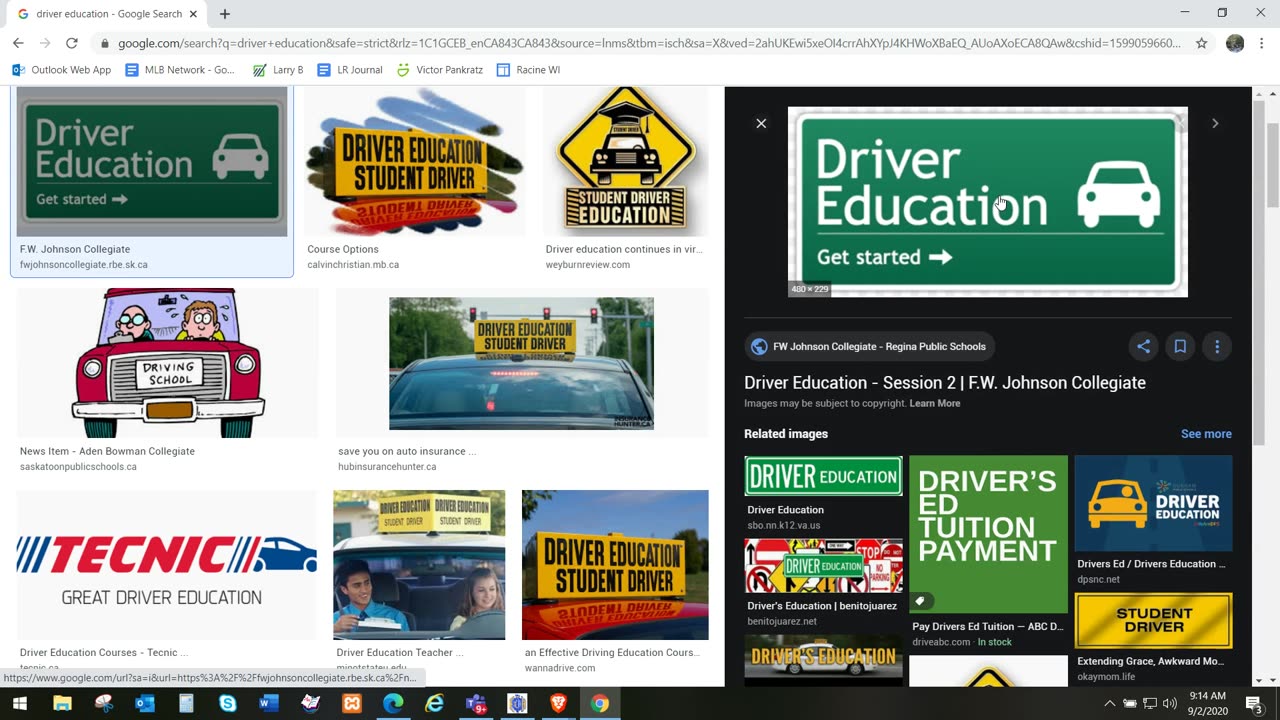
Task: Share the previewed Driver Education image
Action: [1144, 347]
